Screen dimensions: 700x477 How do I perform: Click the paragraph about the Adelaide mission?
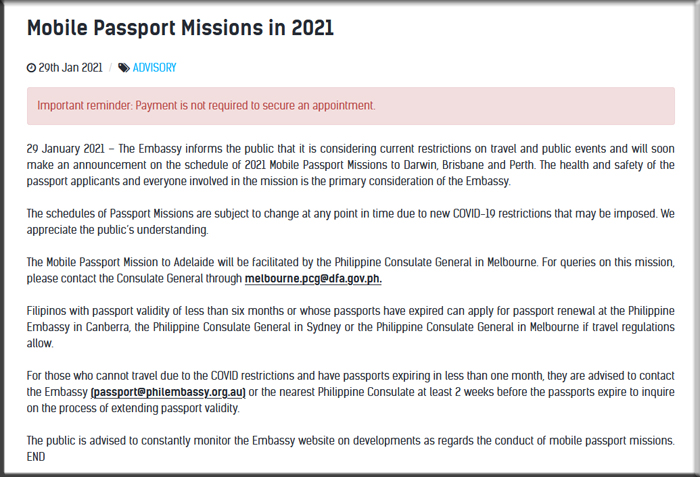click(350, 270)
